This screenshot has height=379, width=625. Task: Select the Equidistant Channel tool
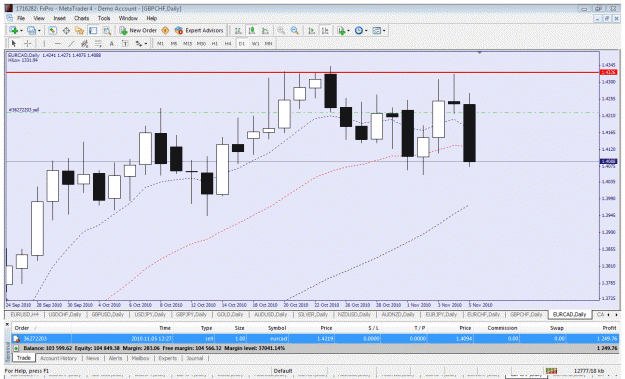[x=85, y=43]
